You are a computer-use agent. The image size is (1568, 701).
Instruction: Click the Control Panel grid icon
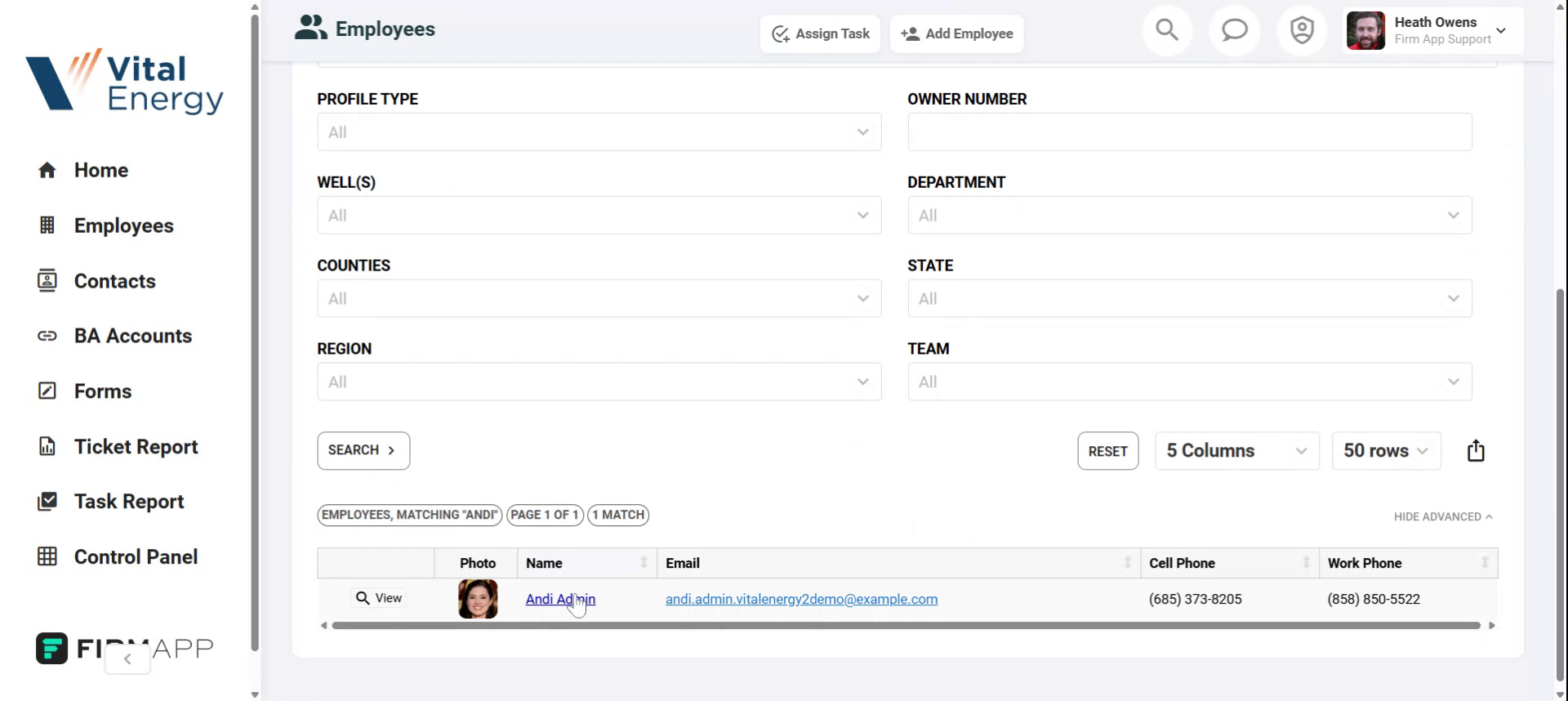47,556
